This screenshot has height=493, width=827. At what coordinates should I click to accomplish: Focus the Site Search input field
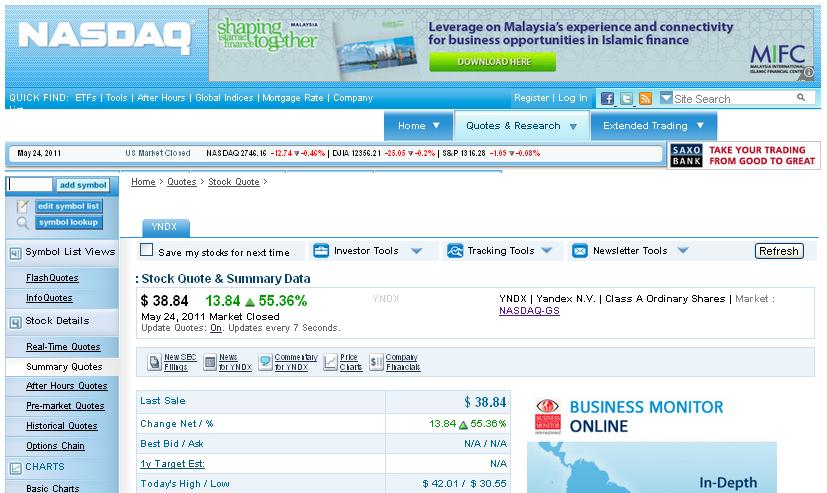(x=733, y=99)
